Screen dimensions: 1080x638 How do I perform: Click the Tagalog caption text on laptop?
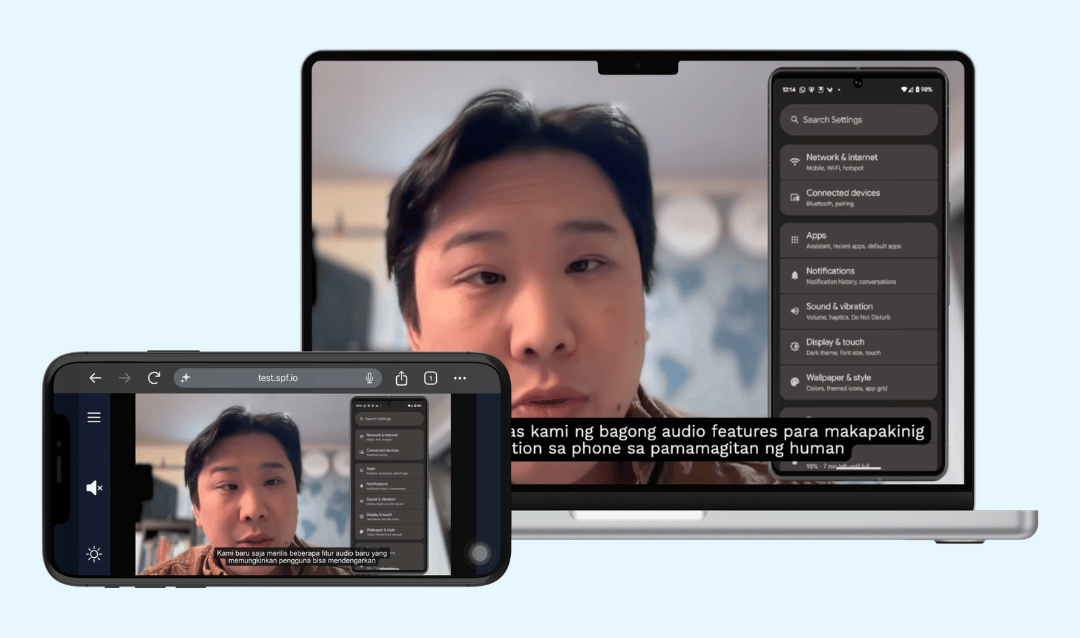click(718, 440)
